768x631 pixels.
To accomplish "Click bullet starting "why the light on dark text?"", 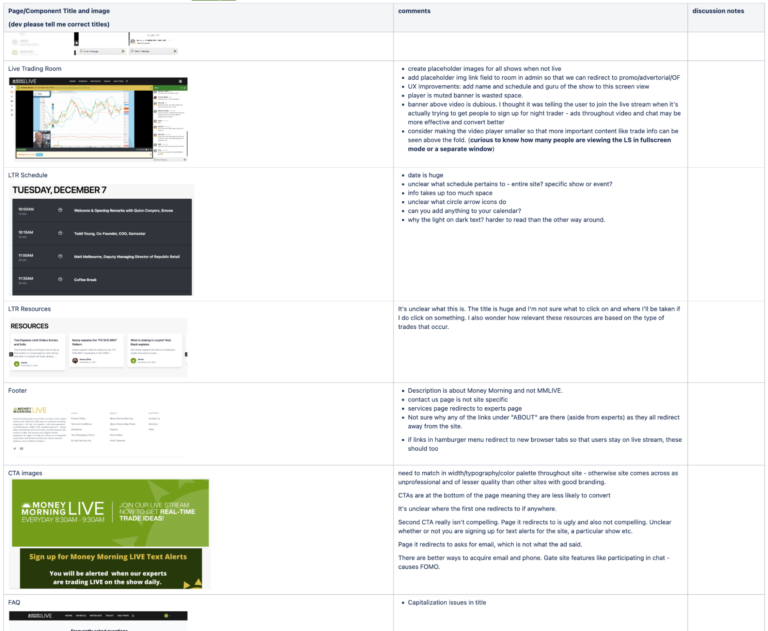I will [506, 219].
